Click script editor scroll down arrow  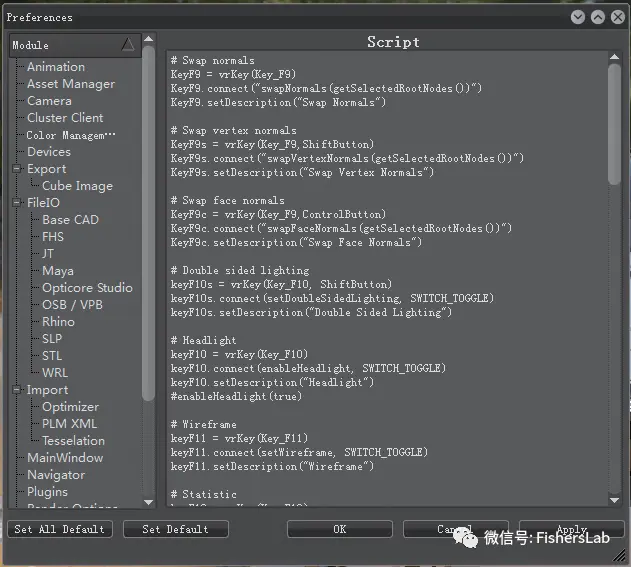[614, 500]
